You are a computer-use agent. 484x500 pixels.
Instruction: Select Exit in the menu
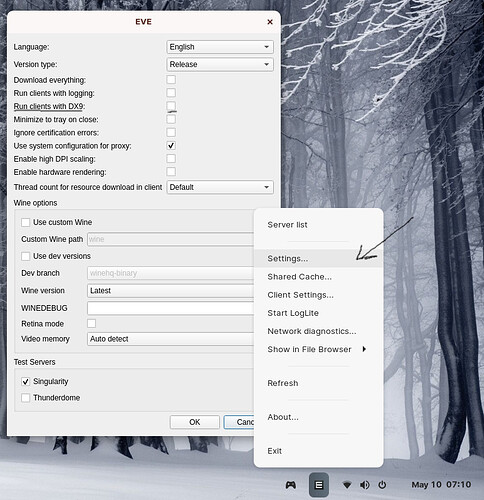click(318, 451)
